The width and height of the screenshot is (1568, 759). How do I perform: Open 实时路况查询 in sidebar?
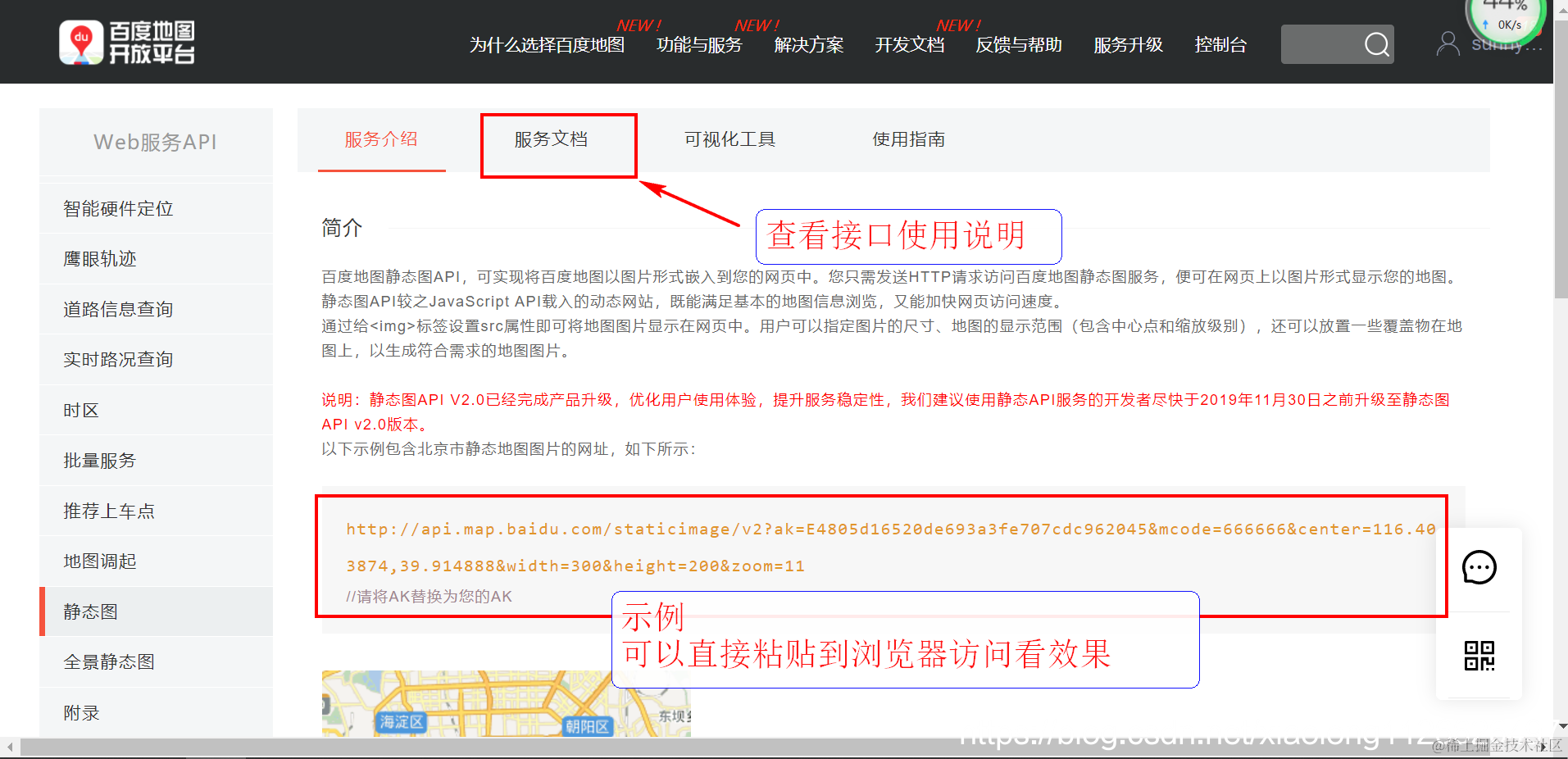pyautogui.click(x=156, y=360)
